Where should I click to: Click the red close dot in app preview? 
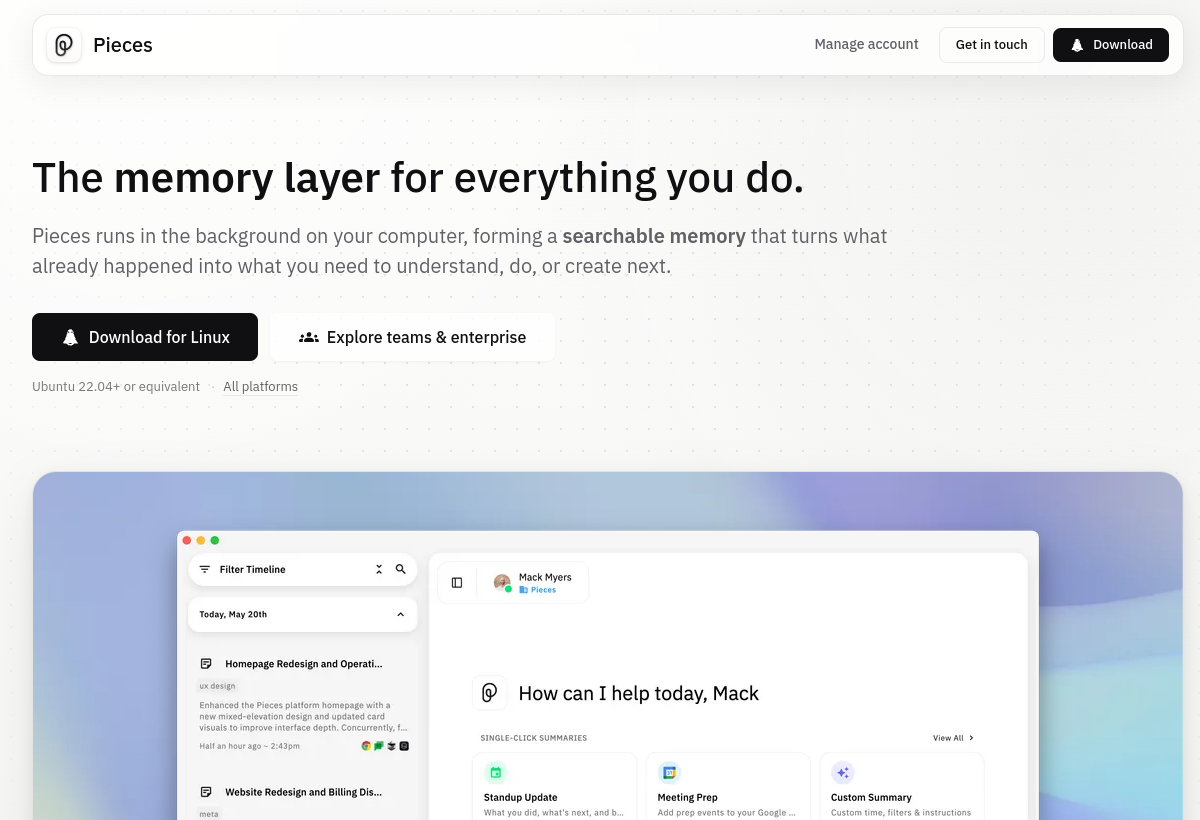click(187, 540)
